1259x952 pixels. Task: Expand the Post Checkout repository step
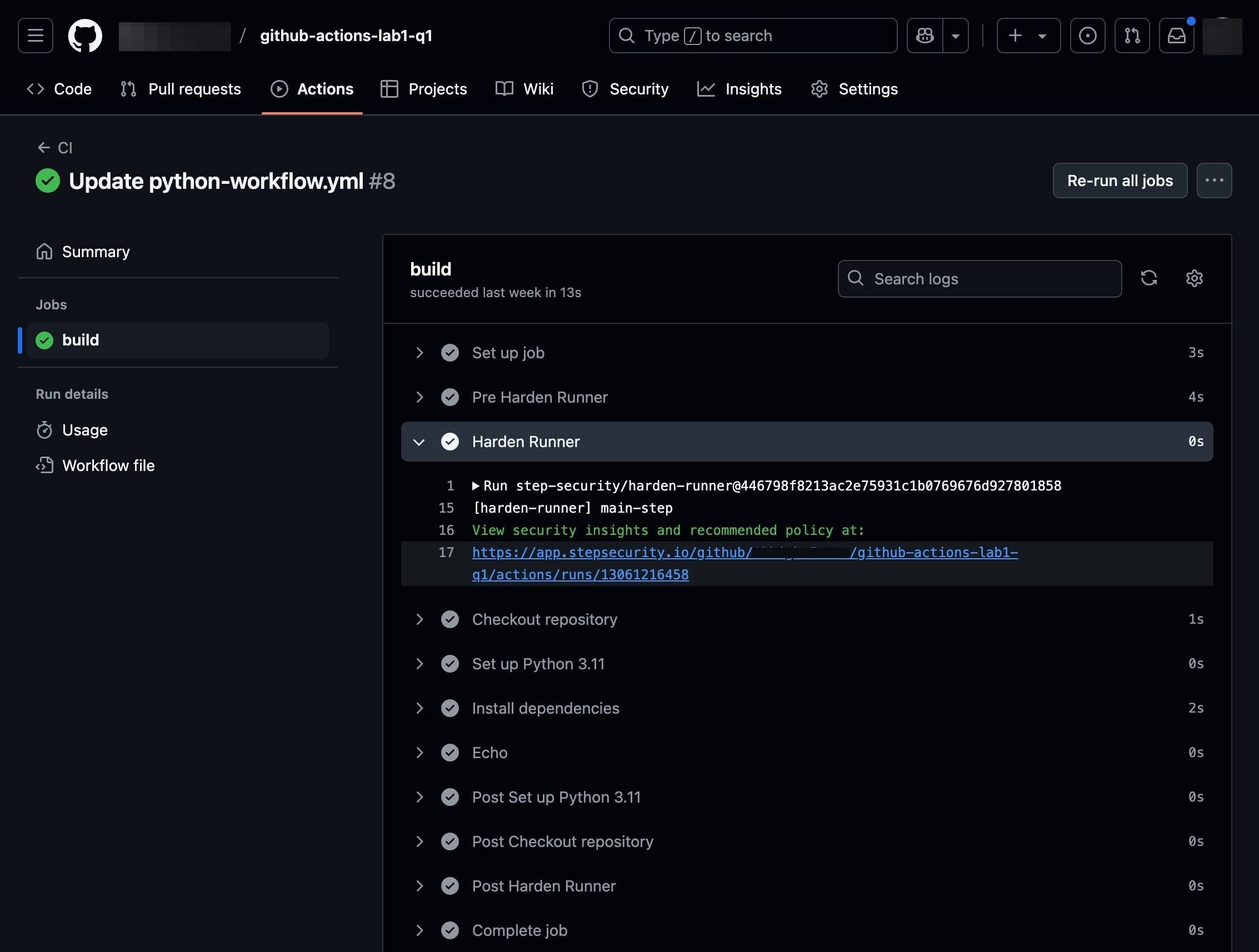tap(807, 841)
